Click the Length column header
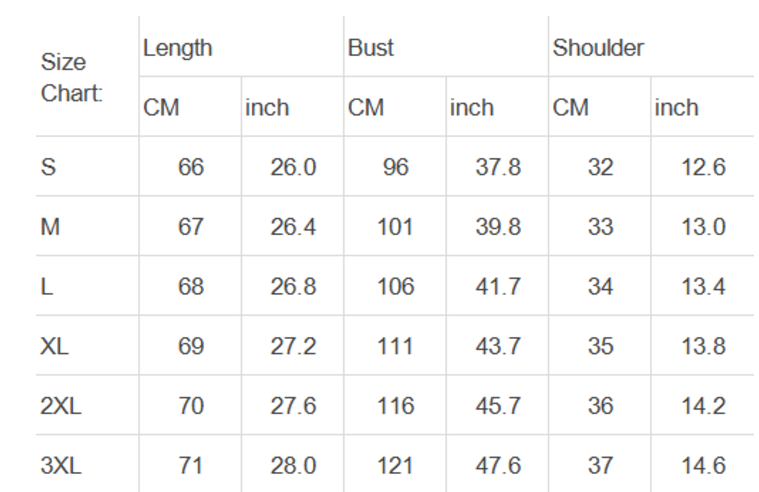 click(x=178, y=47)
